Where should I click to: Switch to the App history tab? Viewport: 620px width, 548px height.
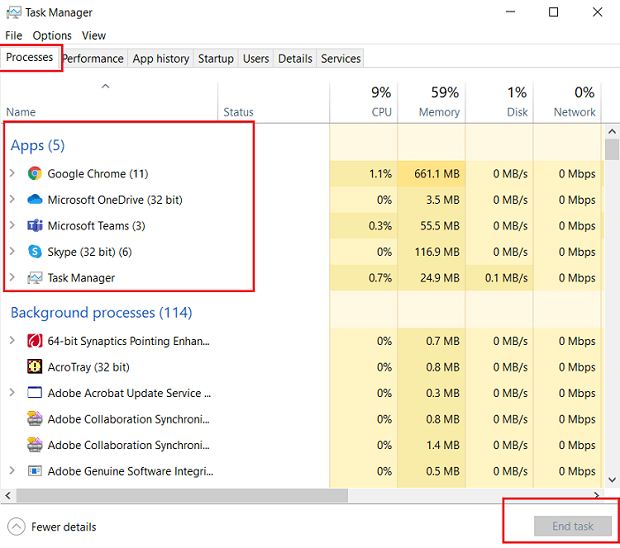[161, 59]
